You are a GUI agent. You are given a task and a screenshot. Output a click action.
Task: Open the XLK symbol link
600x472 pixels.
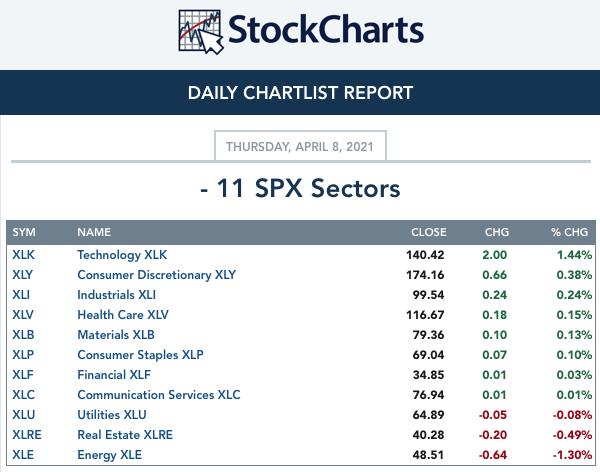tap(23, 255)
